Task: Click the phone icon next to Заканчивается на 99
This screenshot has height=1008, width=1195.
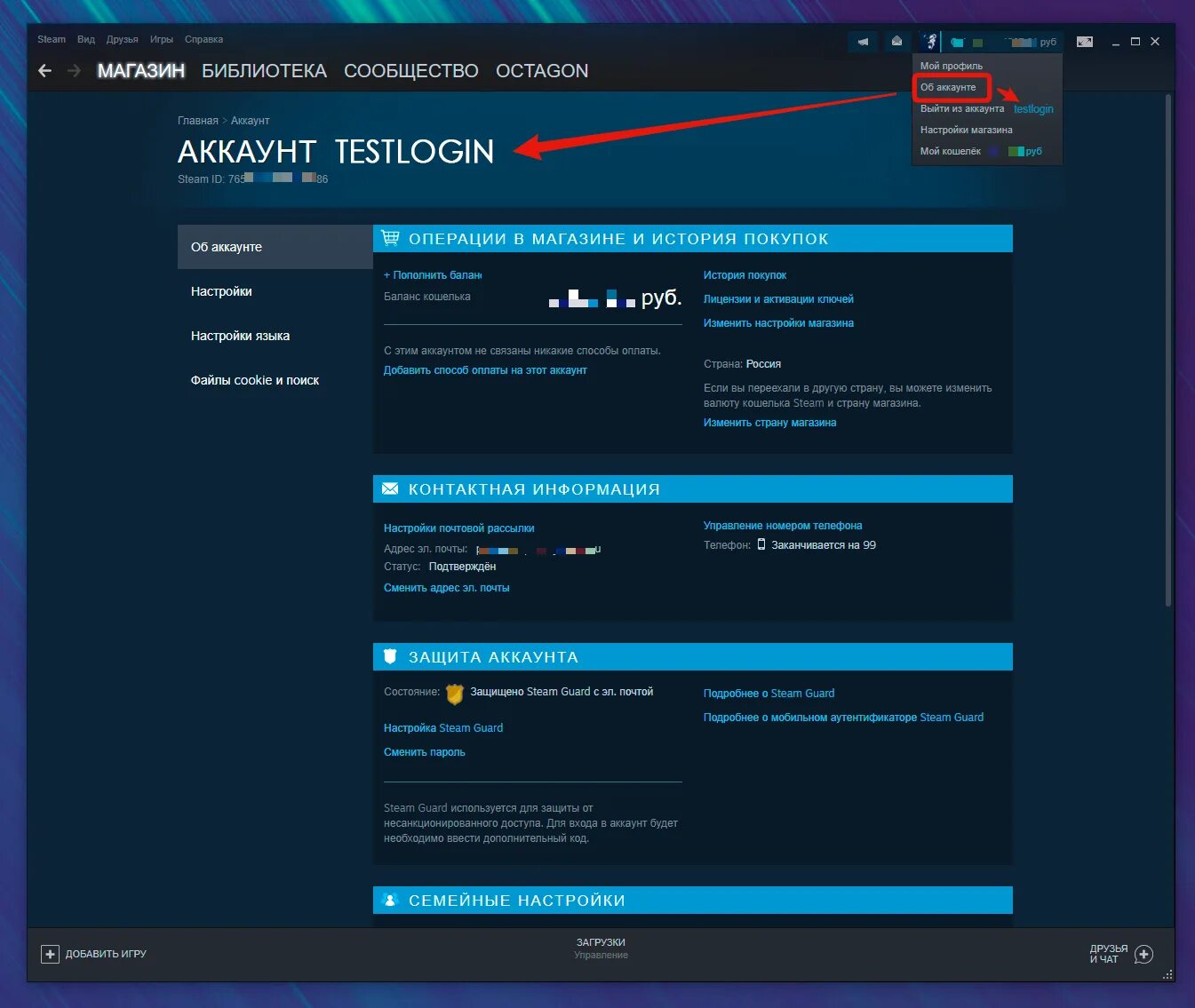Action: pyautogui.click(x=761, y=544)
